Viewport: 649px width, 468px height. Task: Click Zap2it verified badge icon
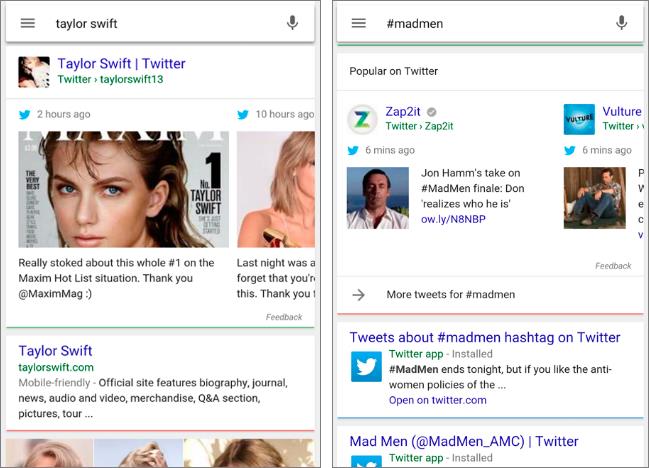431,112
